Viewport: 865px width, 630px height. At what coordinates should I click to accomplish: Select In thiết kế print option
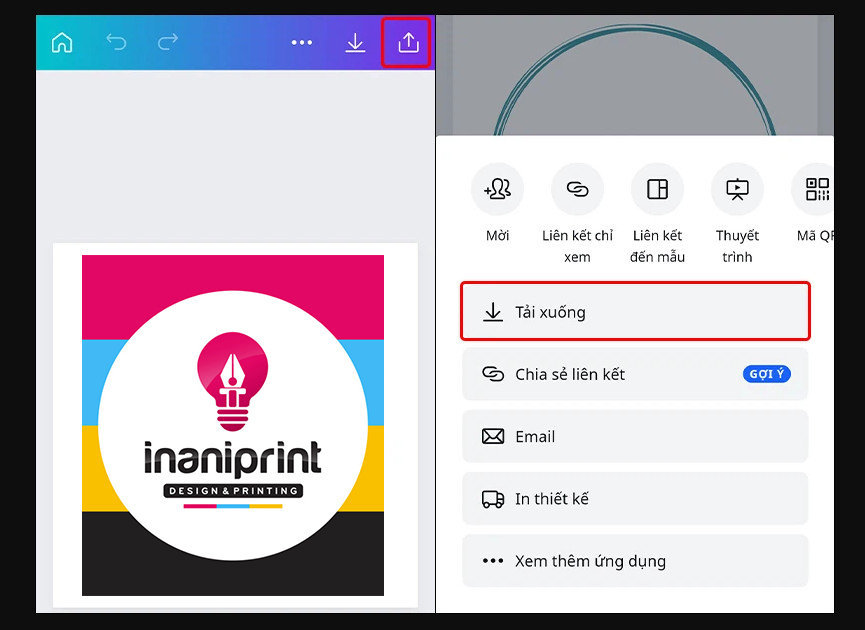(x=635, y=499)
